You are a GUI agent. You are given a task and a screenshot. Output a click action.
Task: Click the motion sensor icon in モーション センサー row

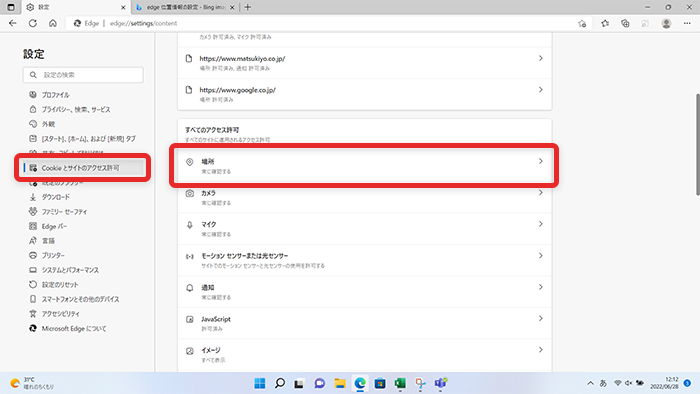point(190,256)
